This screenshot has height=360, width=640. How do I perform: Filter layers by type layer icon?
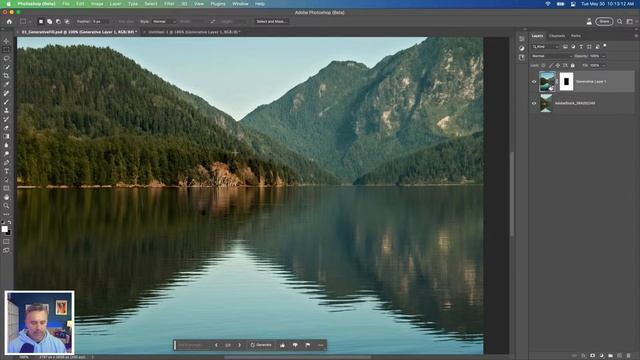[x=581, y=47]
